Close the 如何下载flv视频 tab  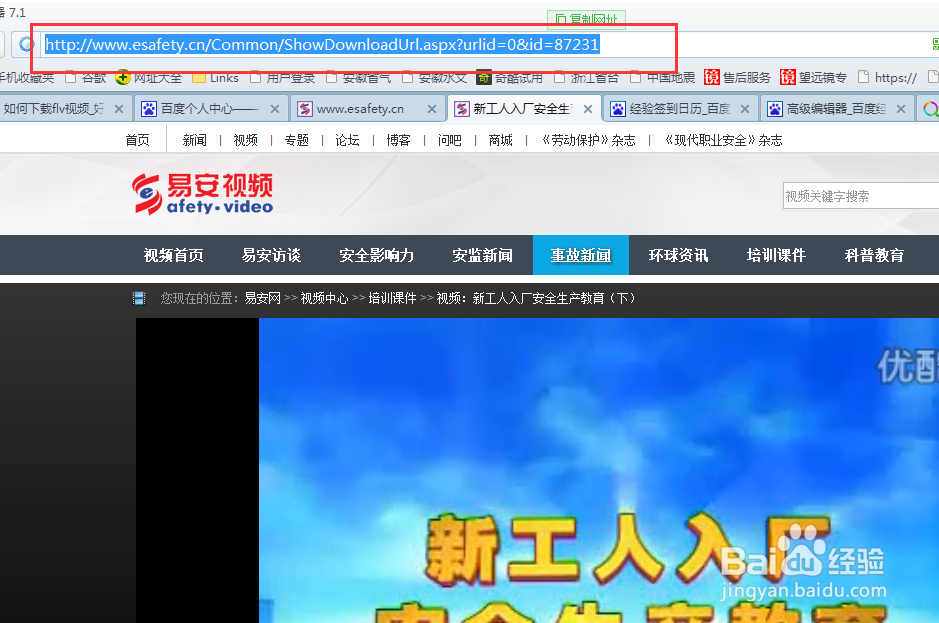click(x=119, y=109)
